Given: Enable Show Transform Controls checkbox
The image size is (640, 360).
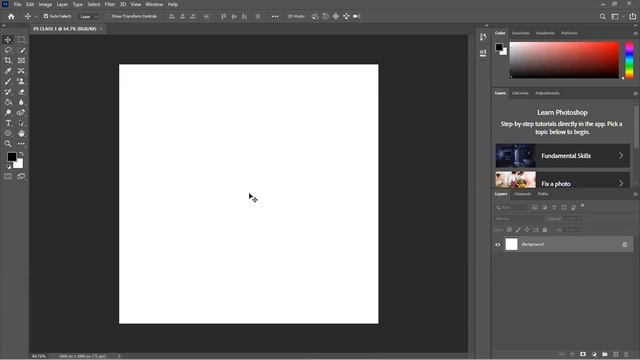Looking at the screenshot, I should 108,16.
